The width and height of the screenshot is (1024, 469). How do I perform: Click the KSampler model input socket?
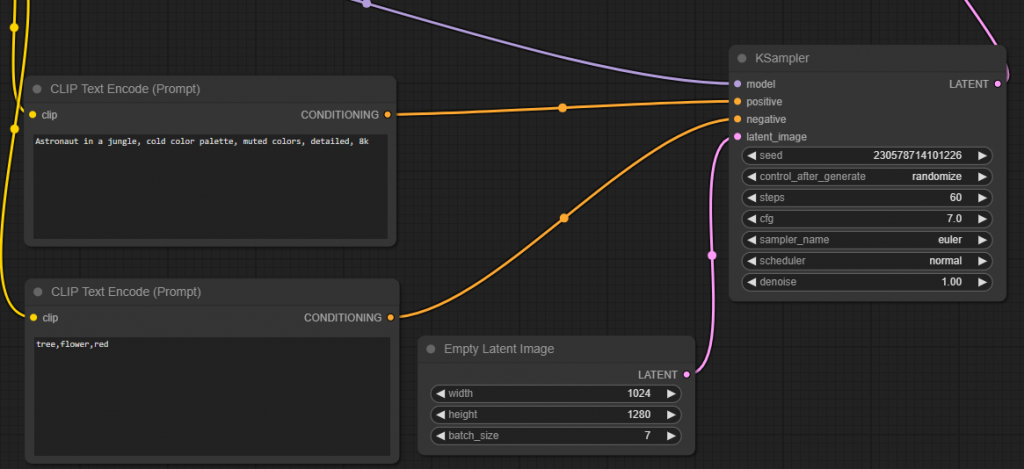click(737, 84)
